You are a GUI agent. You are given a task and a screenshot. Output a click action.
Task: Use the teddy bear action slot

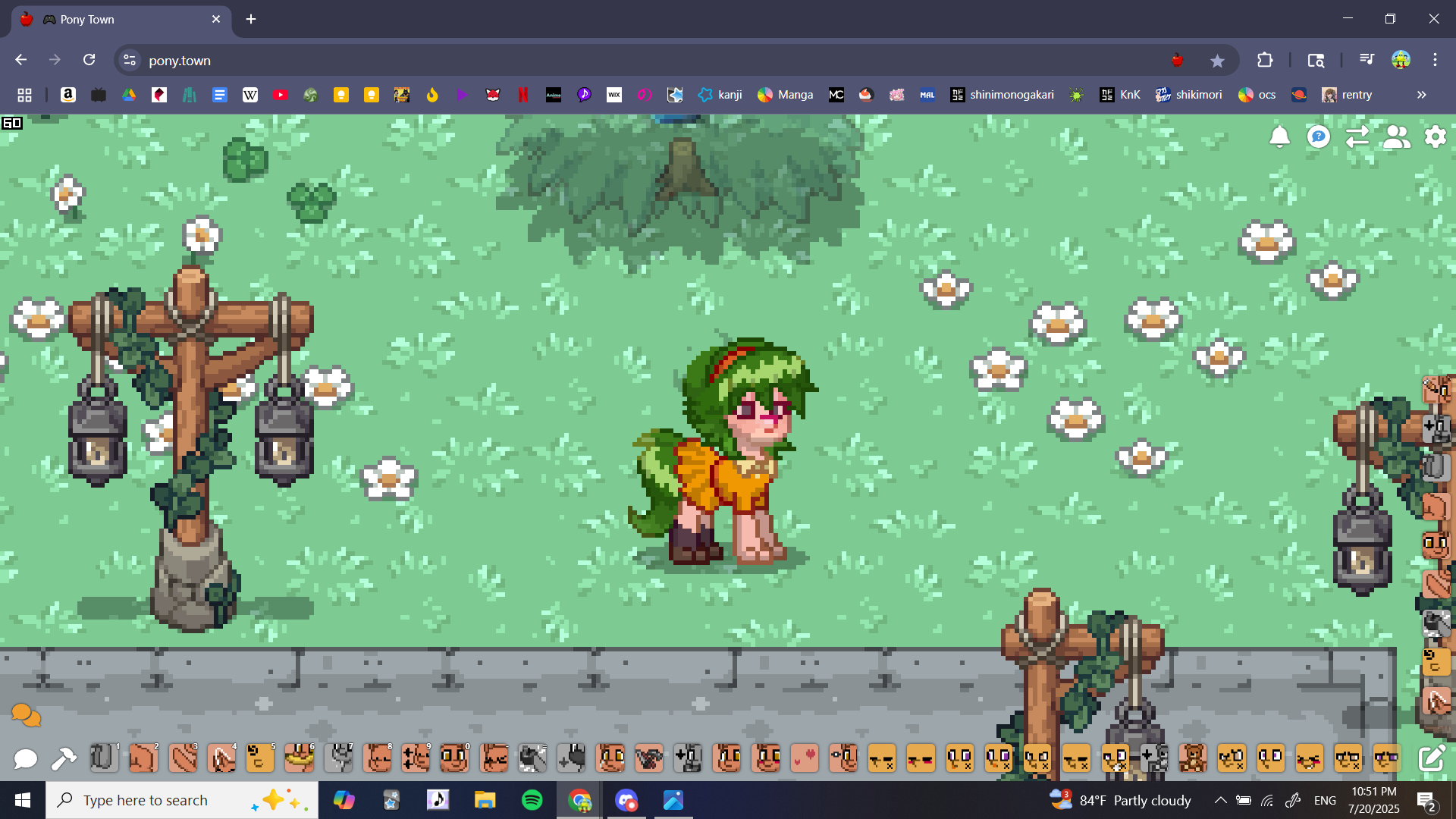pyautogui.click(x=1193, y=758)
